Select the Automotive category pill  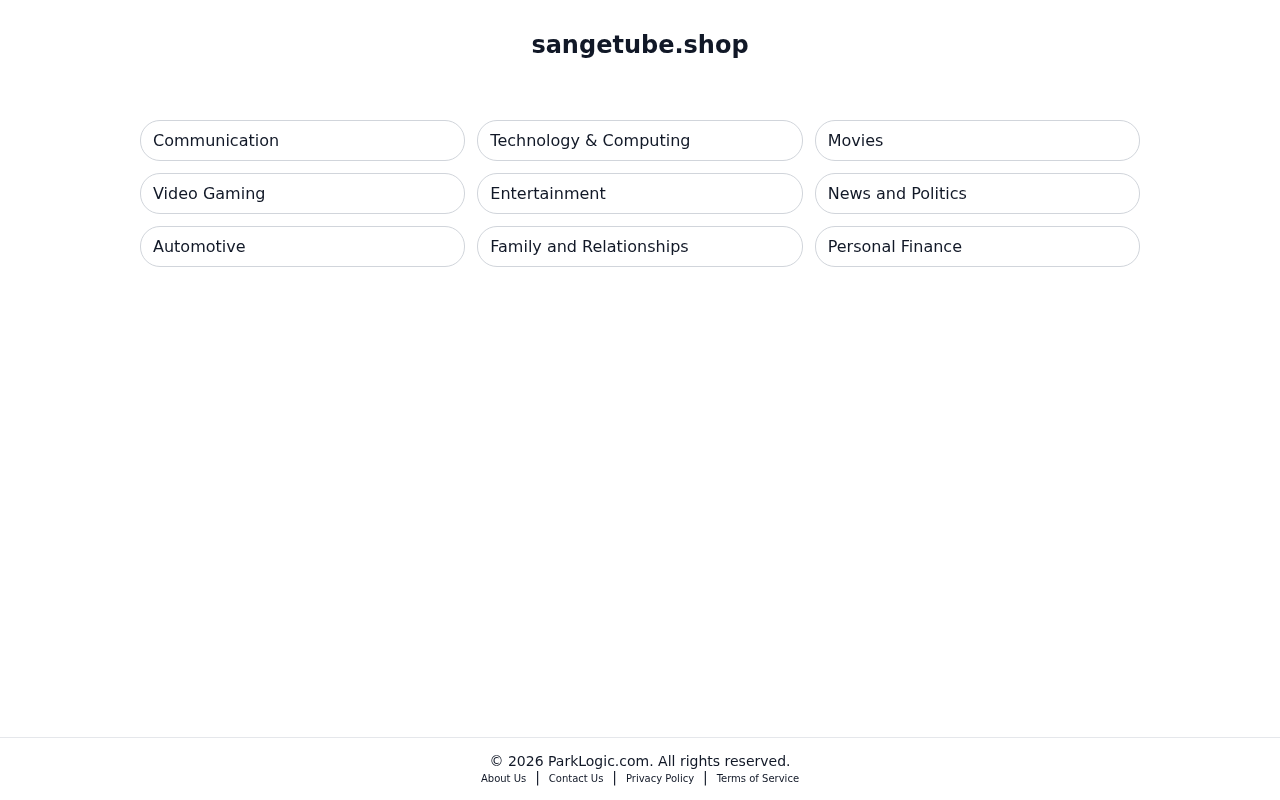tap(302, 246)
